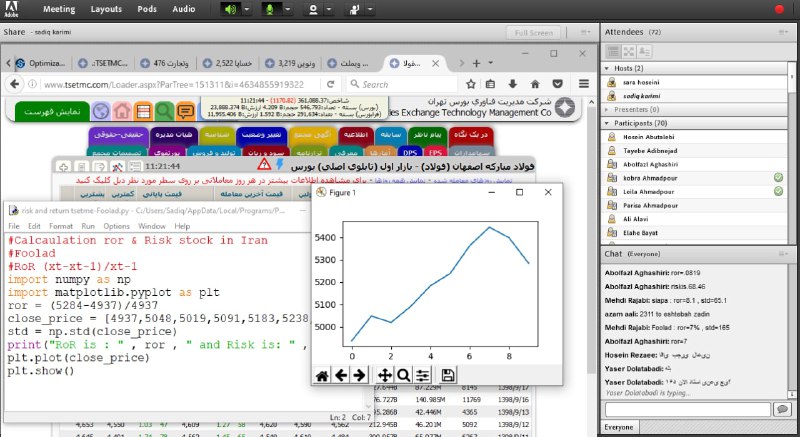Open the Meeting menu
The height and width of the screenshot is (437, 800).
point(59,9)
